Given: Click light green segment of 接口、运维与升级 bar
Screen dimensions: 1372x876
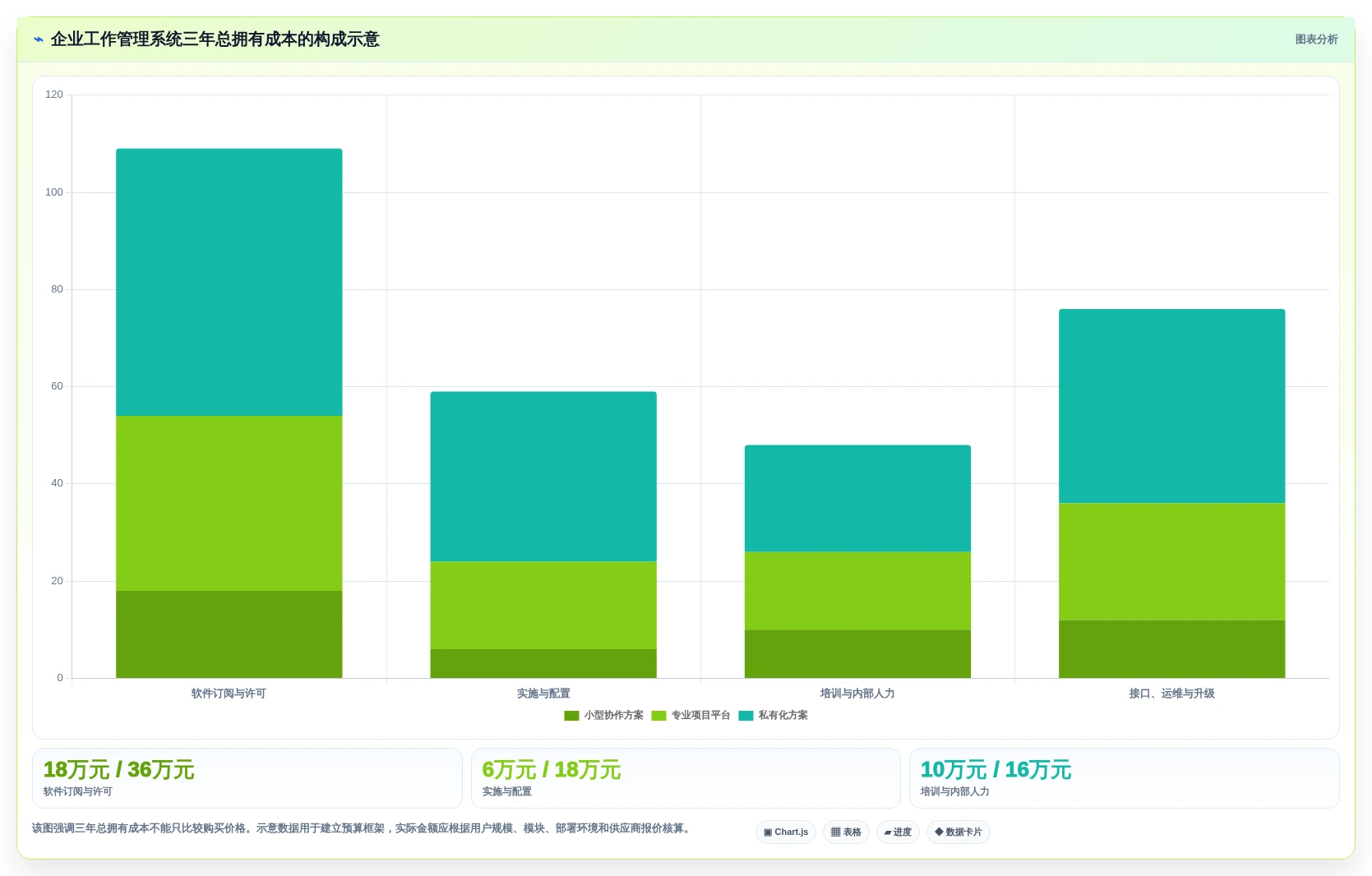Looking at the screenshot, I should [1171, 561].
